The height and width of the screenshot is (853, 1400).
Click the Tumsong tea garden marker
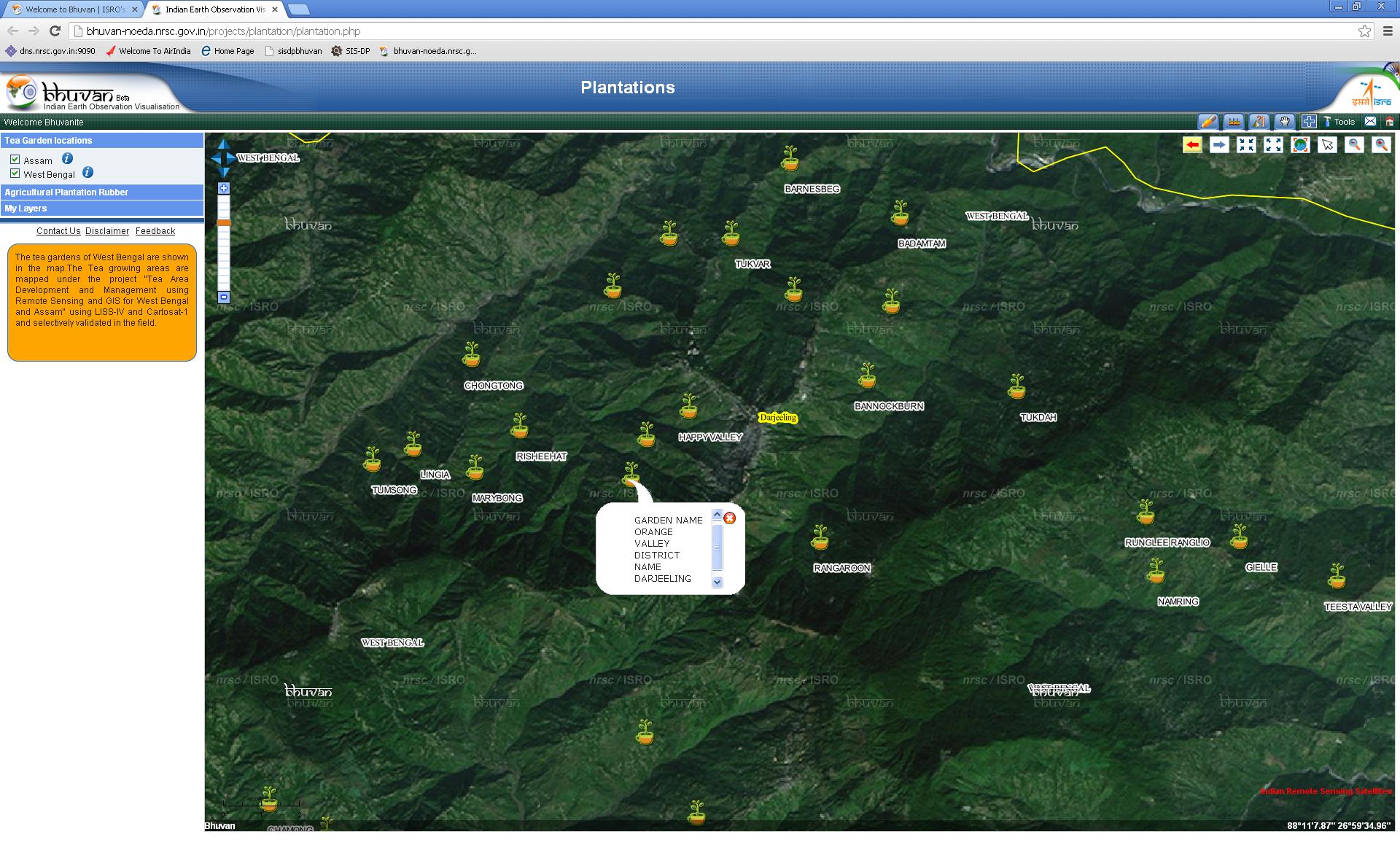tap(373, 459)
